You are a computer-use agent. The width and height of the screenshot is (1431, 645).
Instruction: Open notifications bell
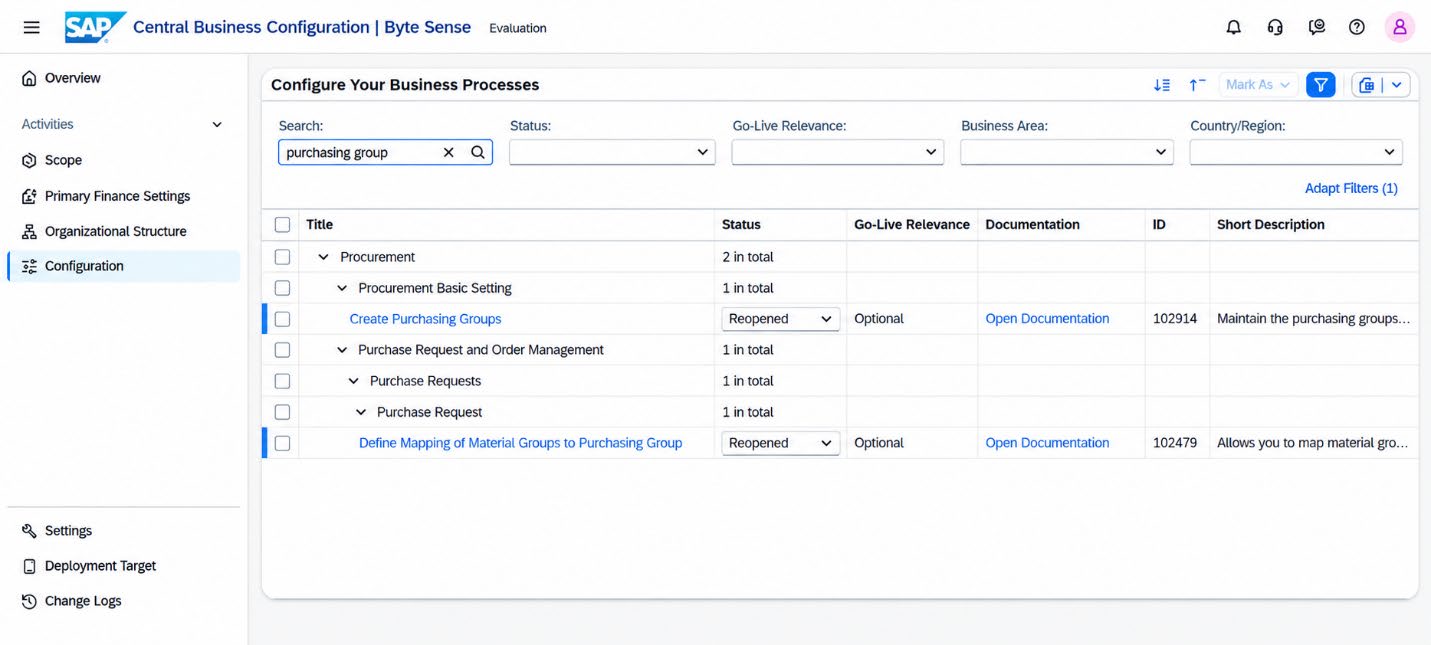(x=1234, y=27)
